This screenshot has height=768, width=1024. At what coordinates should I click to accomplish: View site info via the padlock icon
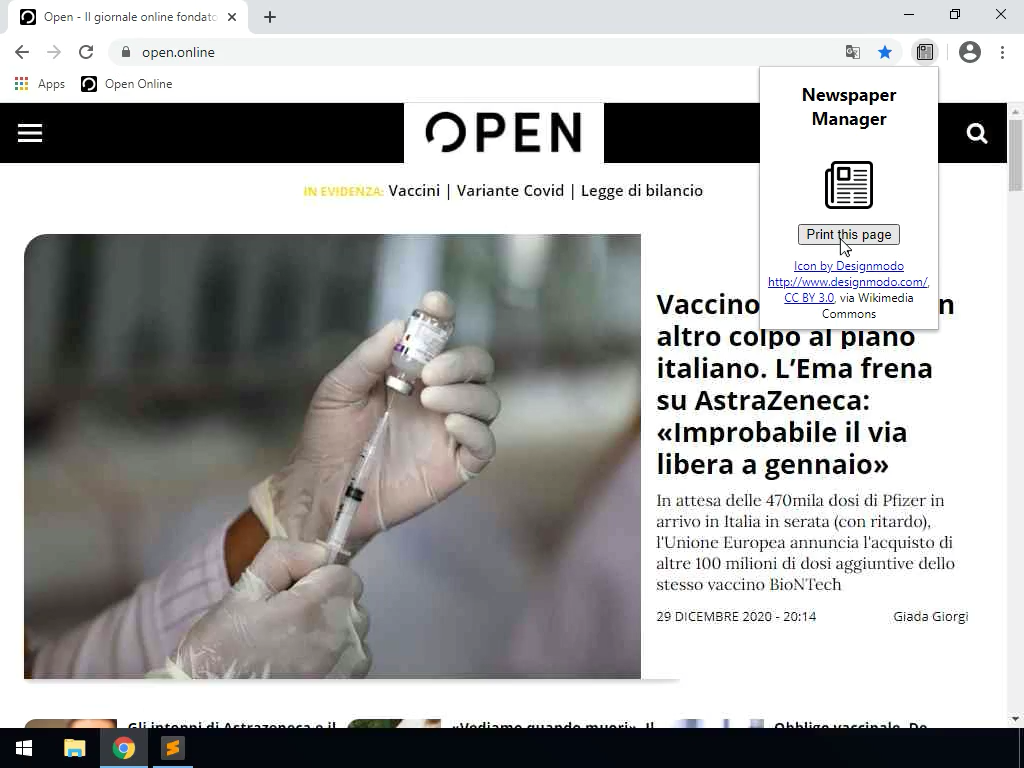[126, 52]
